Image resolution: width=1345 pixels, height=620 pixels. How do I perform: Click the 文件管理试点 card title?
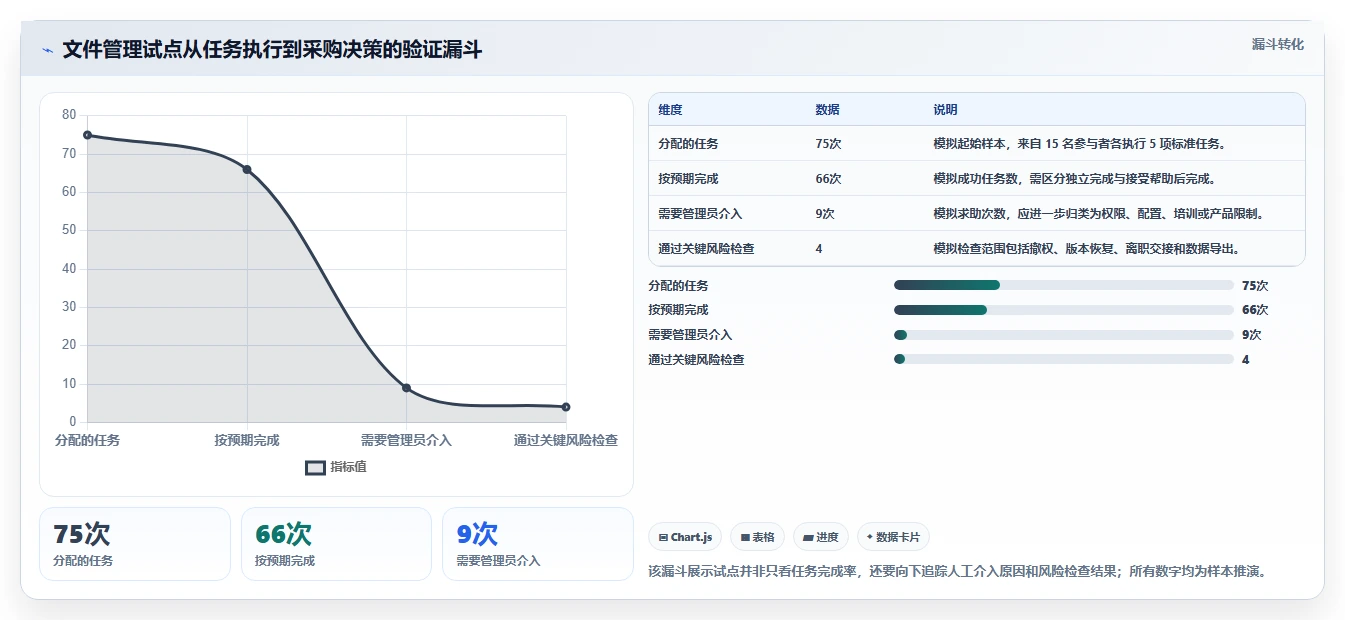(x=272, y=50)
